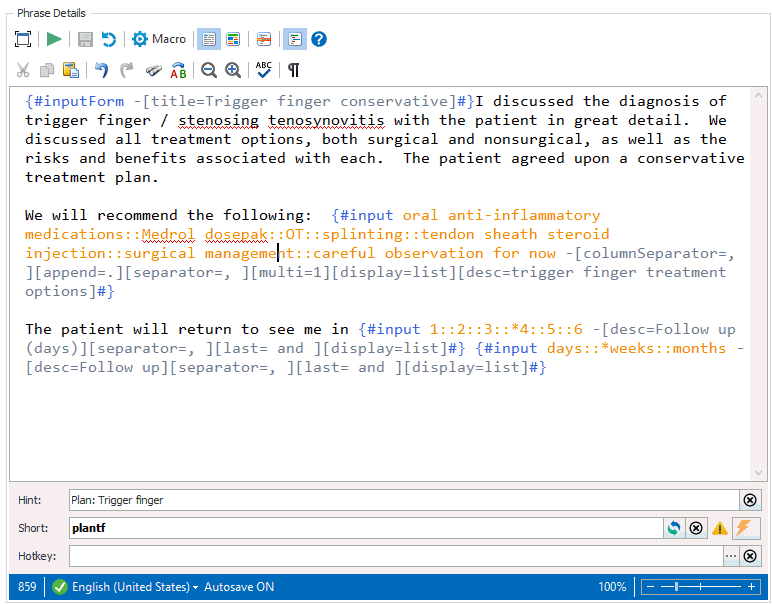
Task: Toggle syntax highlighting panel button
Action: [x=295, y=39]
